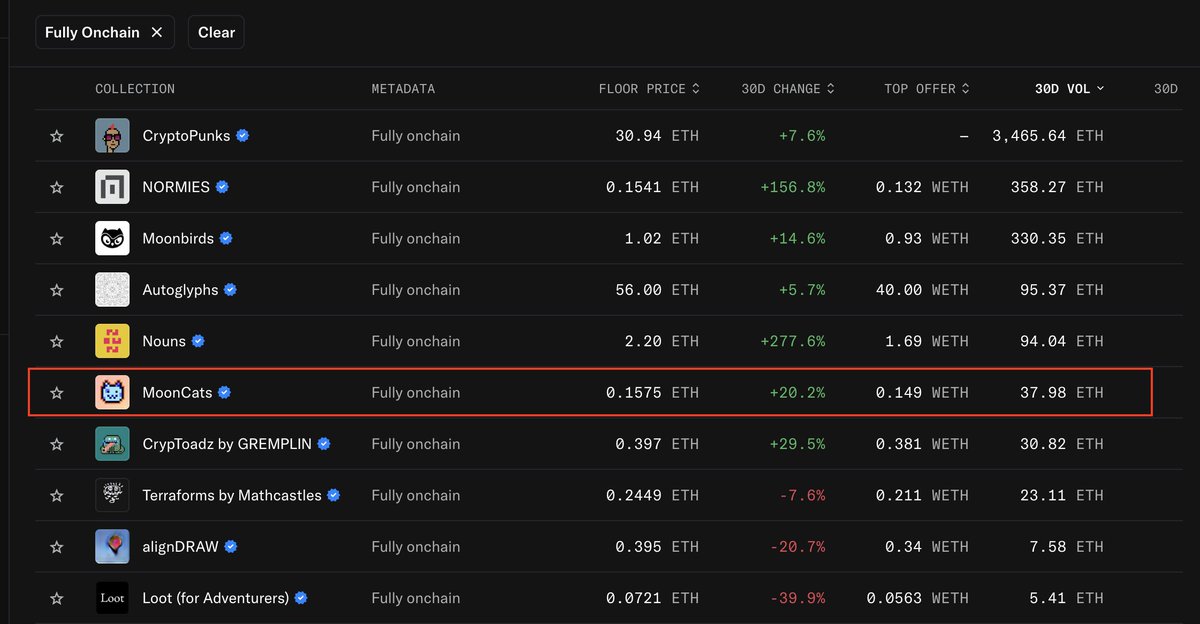1200x624 pixels.
Task: Click the CryptoPunks verified badge
Action: [x=243, y=135]
